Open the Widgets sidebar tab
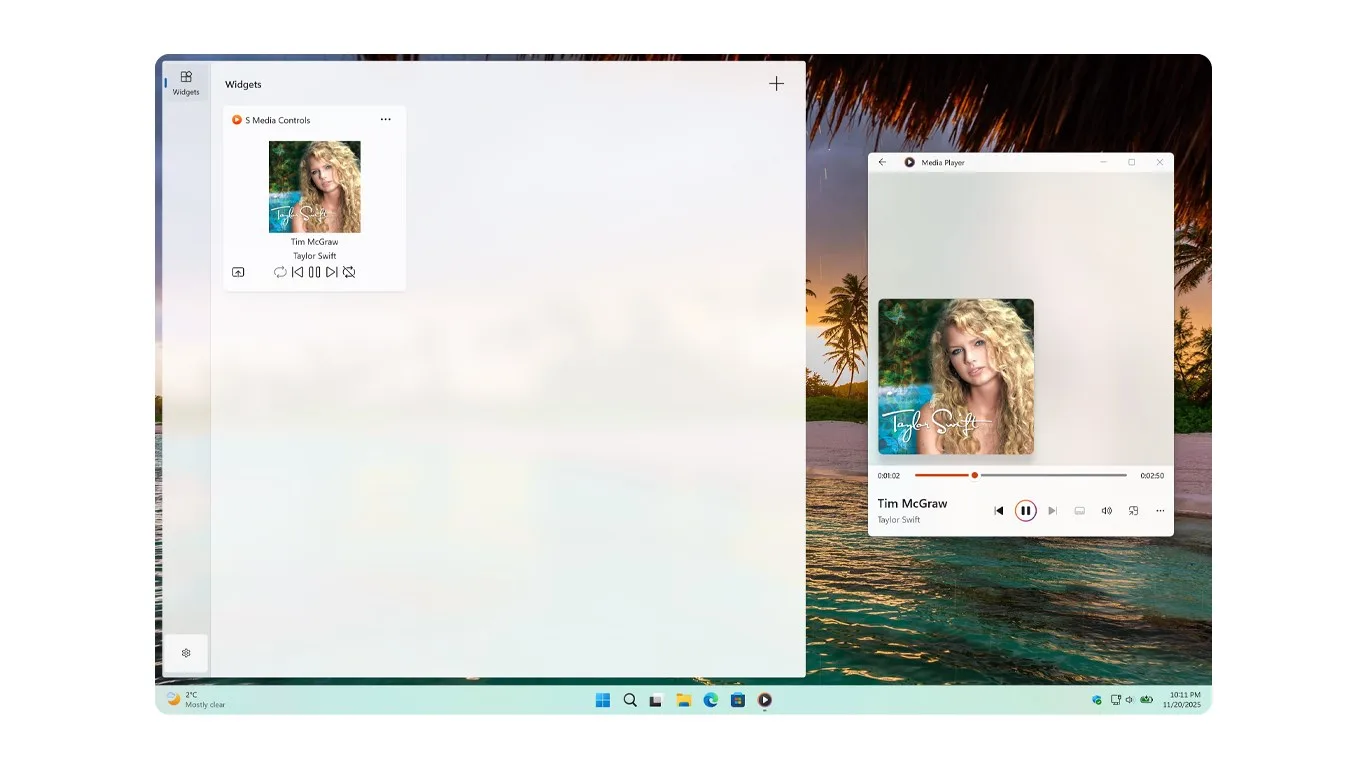This screenshot has width=1366, height=768. point(186,83)
